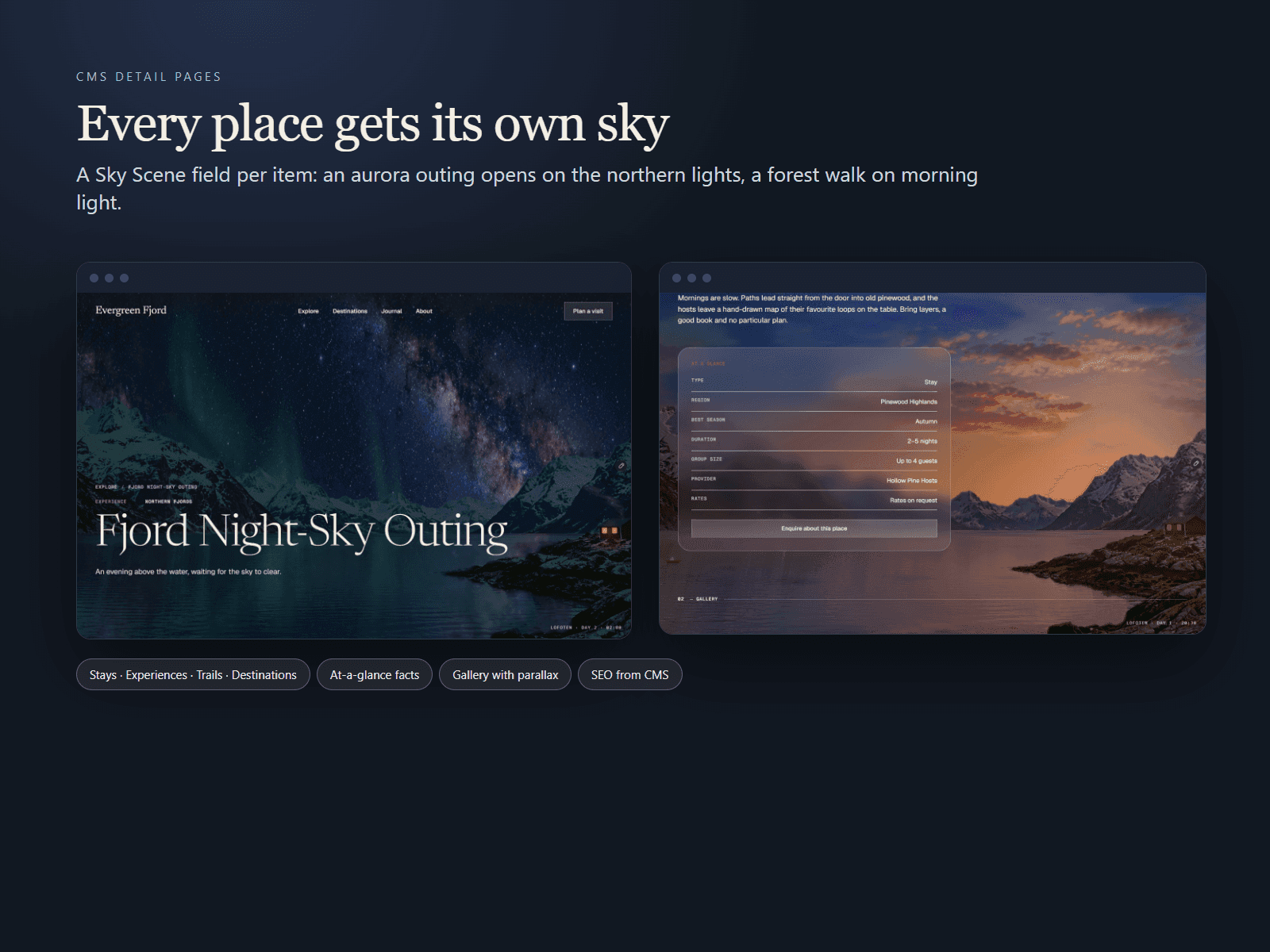The width and height of the screenshot is (1270, 952).
Task: Select the SEO from CMS tag
Action: coord(629,674)
